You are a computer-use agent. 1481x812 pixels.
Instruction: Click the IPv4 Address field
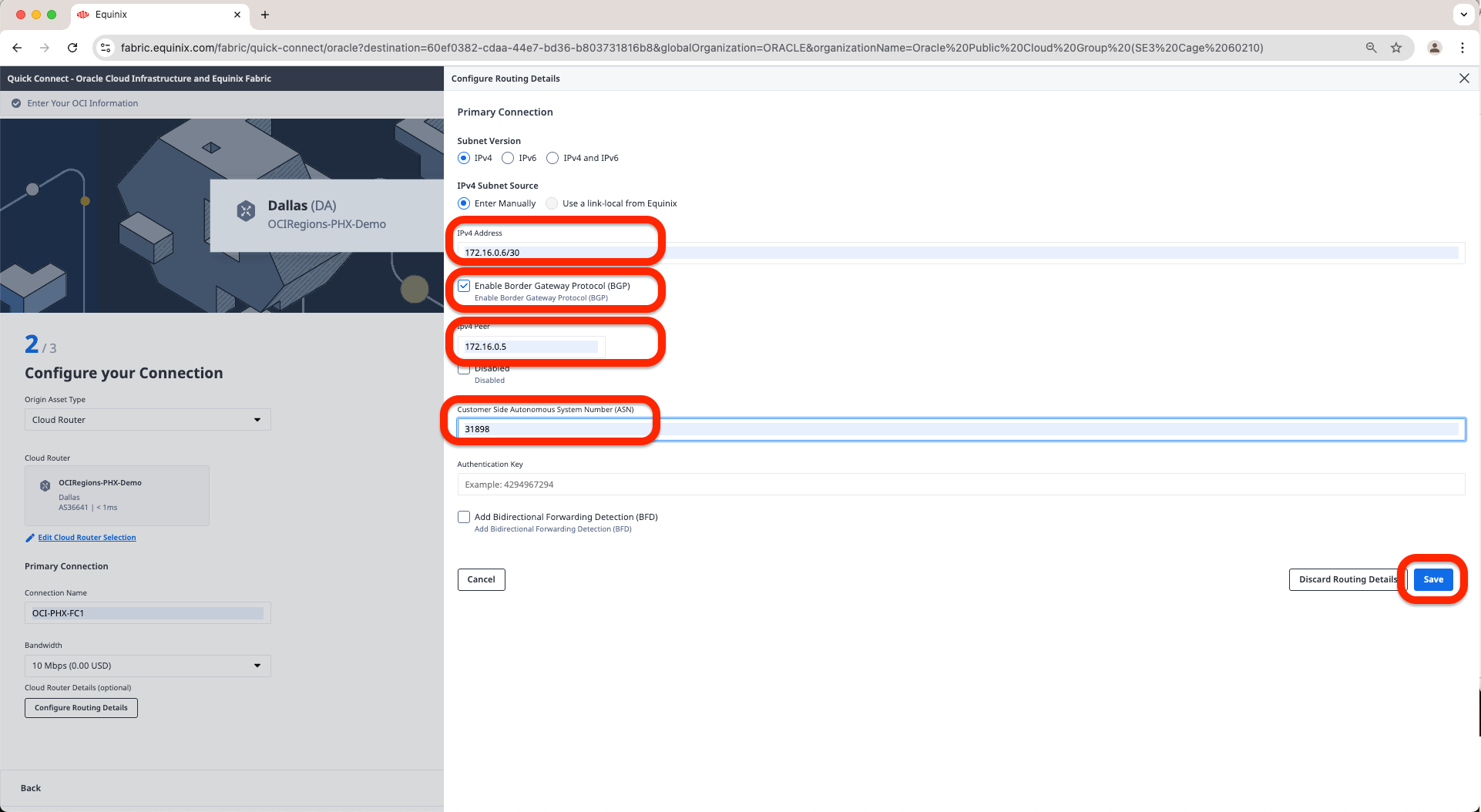pyautogui.click(x=961, y=253)
